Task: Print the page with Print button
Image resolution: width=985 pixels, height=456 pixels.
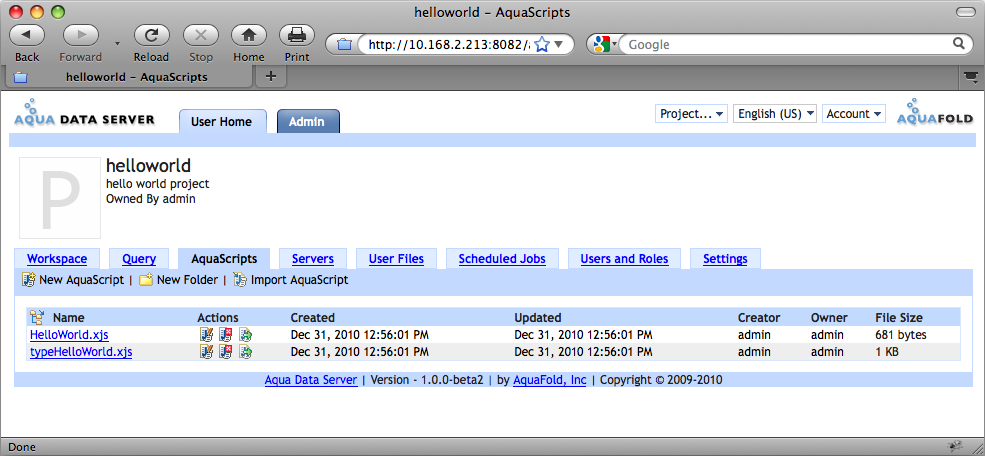Action: (x=297, y=35)
